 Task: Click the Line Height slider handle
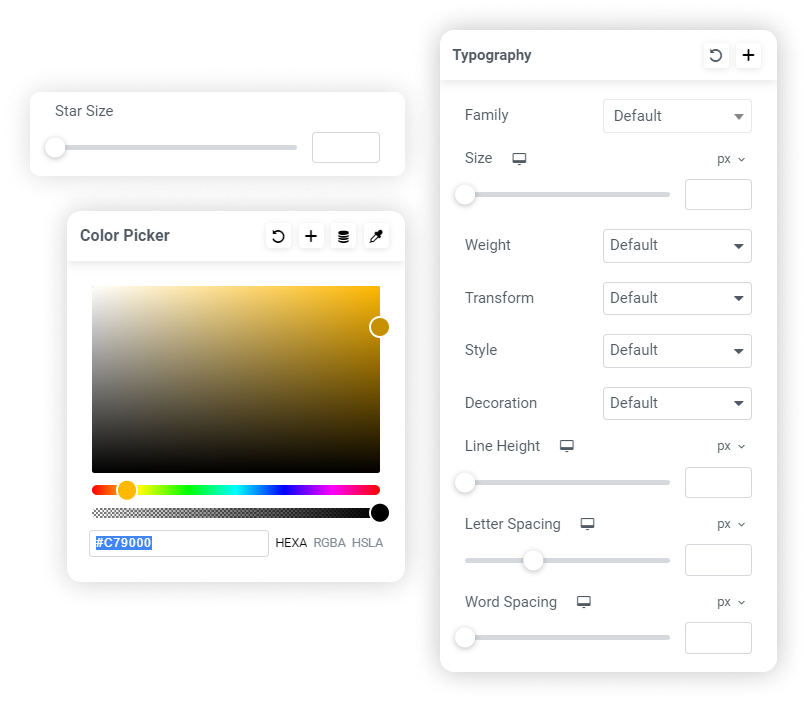(465, 483)
